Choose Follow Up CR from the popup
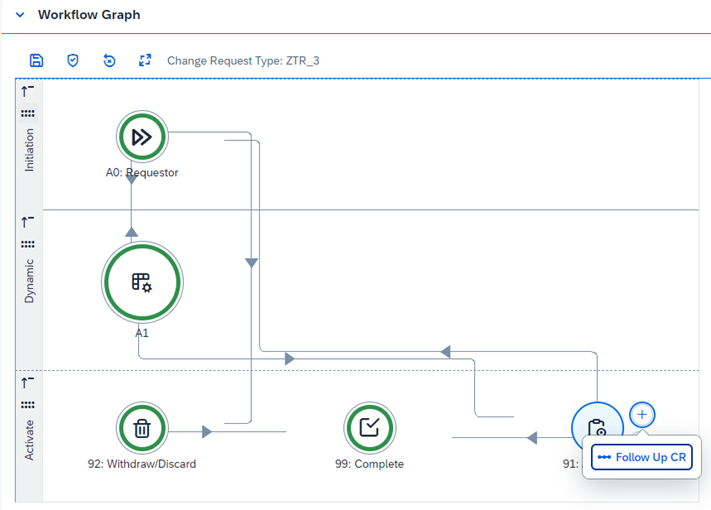711x510 pixels. coord(642,457)
